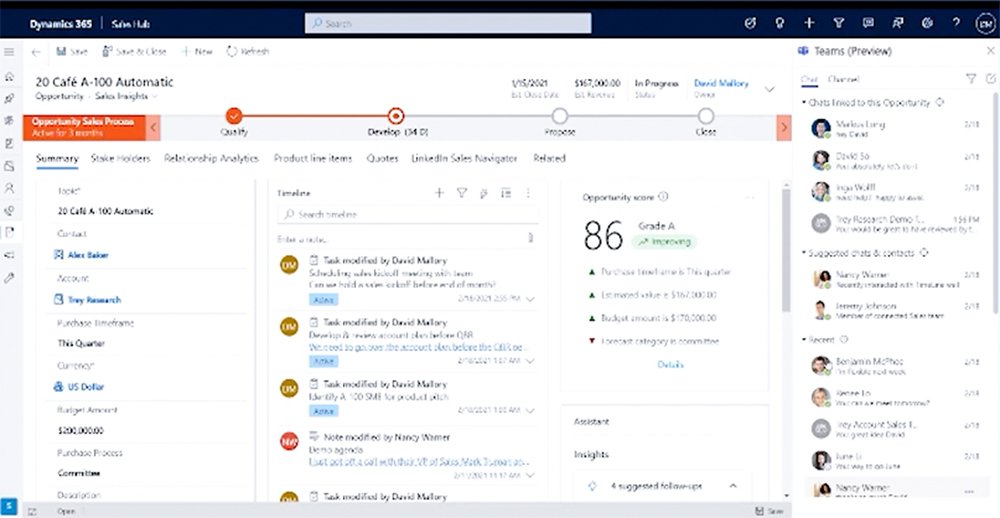The image size is (1000, 518).
Task: Open David Mallory owner link
Action: click(721, 84)
